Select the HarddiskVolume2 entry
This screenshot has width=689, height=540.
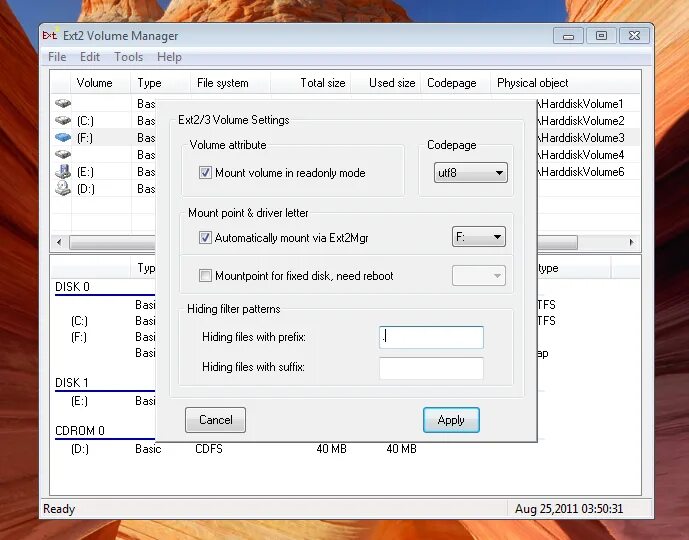pos(580,120)
